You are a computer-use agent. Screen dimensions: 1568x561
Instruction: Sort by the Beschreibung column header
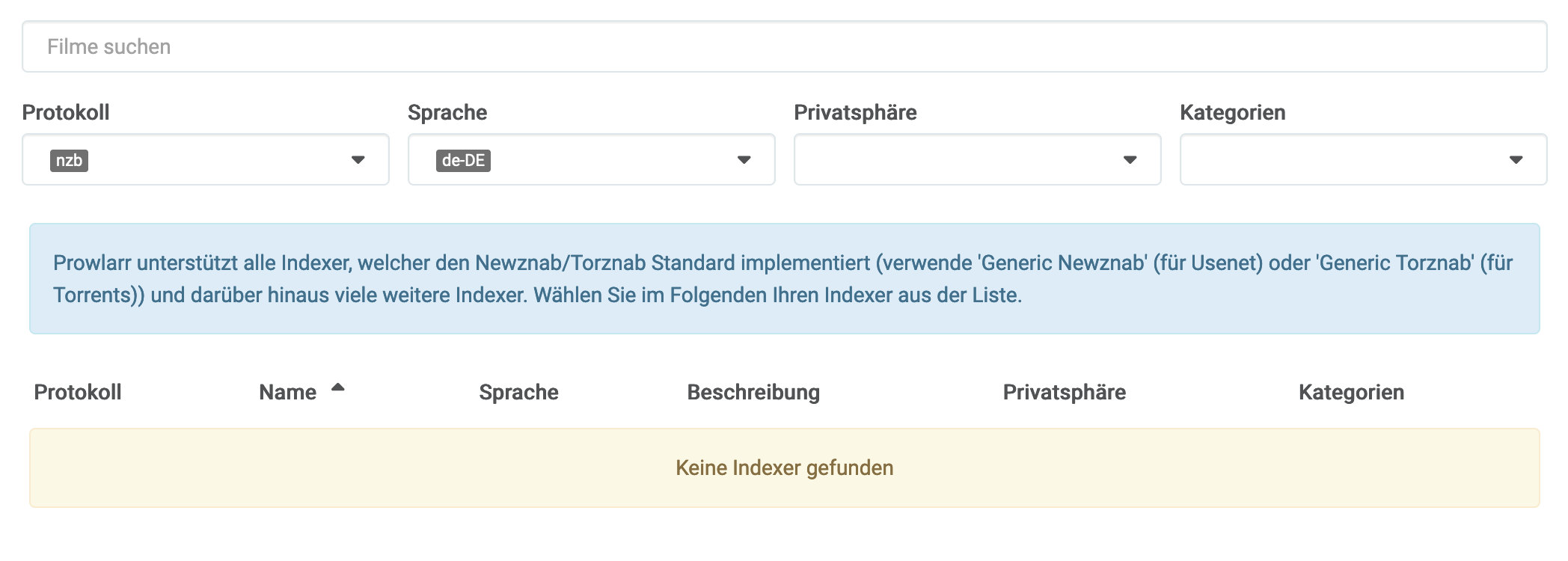click(753, 392)
